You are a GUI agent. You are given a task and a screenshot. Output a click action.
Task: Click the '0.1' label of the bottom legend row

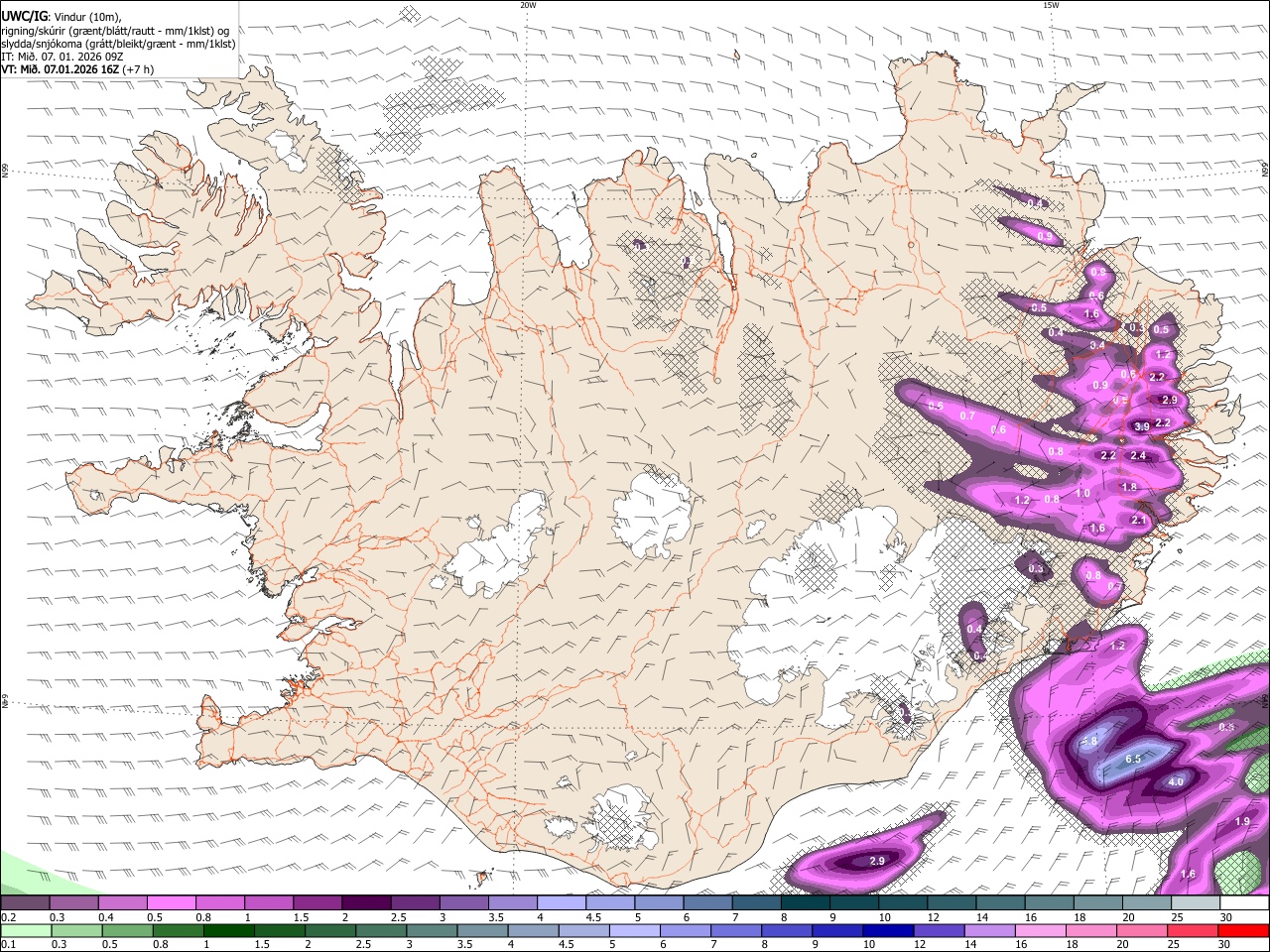pos(8,945)
